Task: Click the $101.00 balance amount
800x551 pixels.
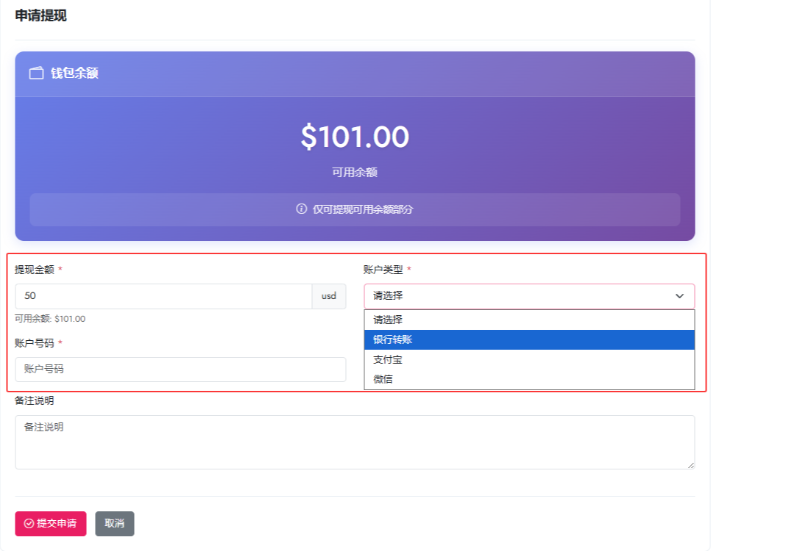Action: tap(355, 137)
